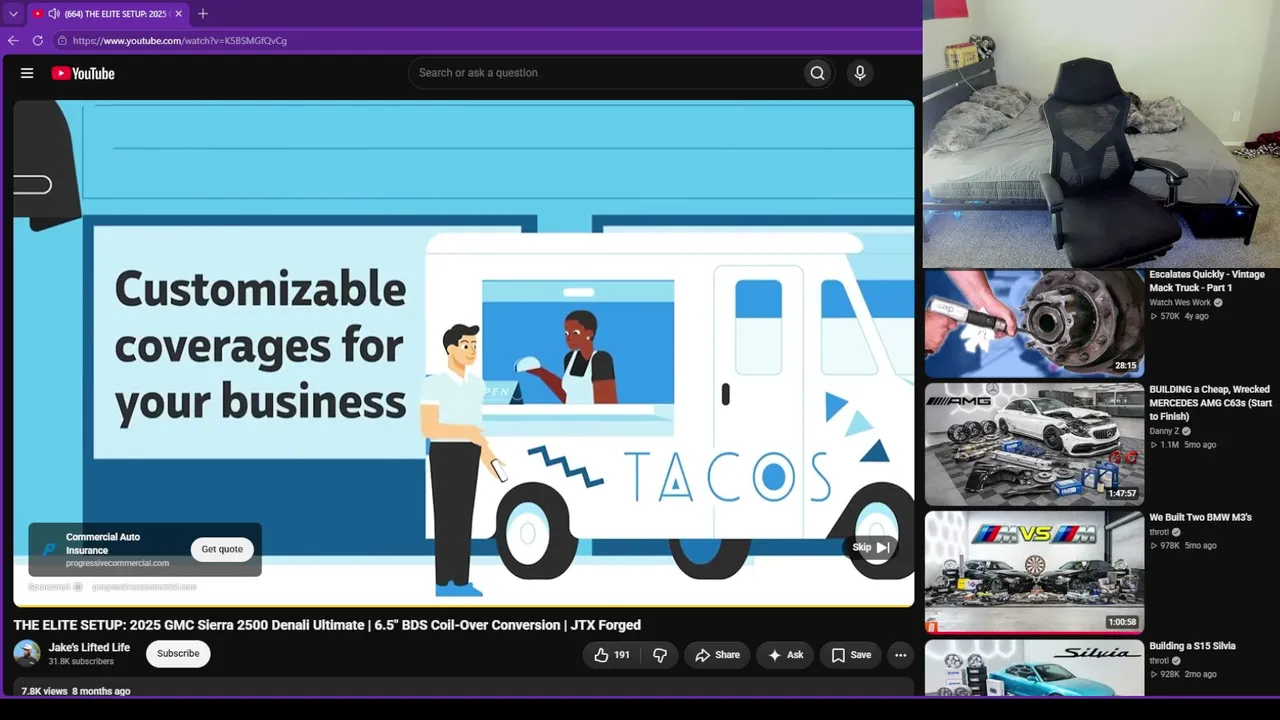Open Mercedes AMG C63s video thumbnail
The width and height of the screenshot is (1280, 720).
coord(1034,444)
